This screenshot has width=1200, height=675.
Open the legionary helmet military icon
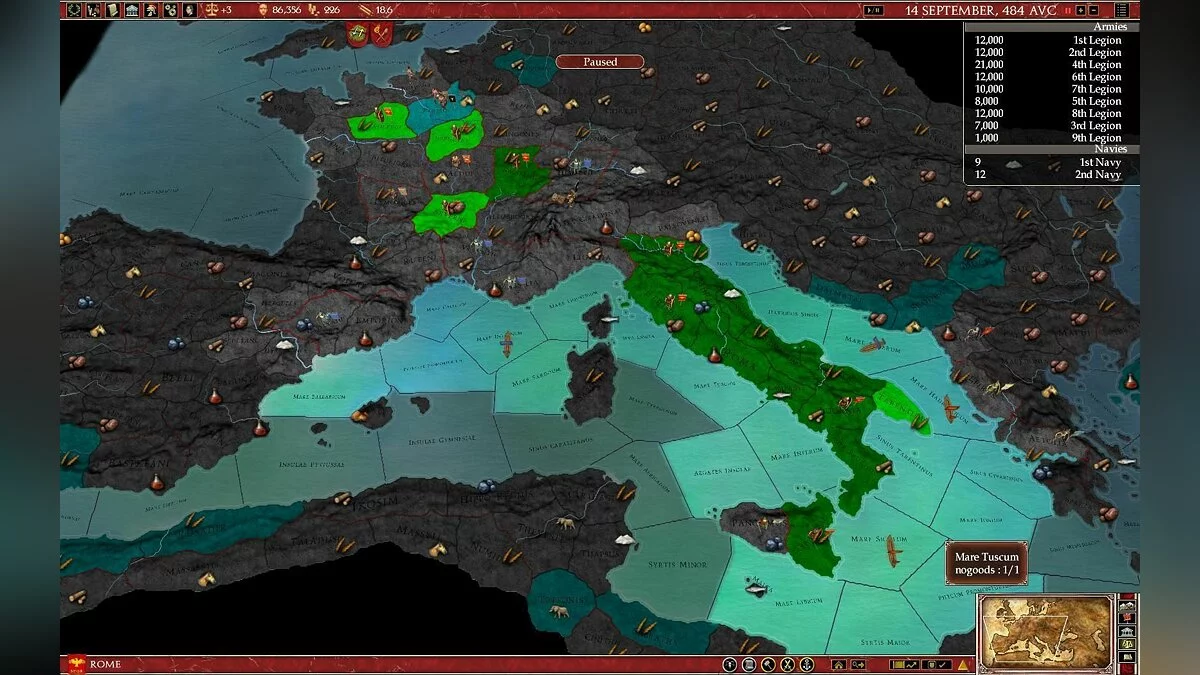(x=150, y=10)
